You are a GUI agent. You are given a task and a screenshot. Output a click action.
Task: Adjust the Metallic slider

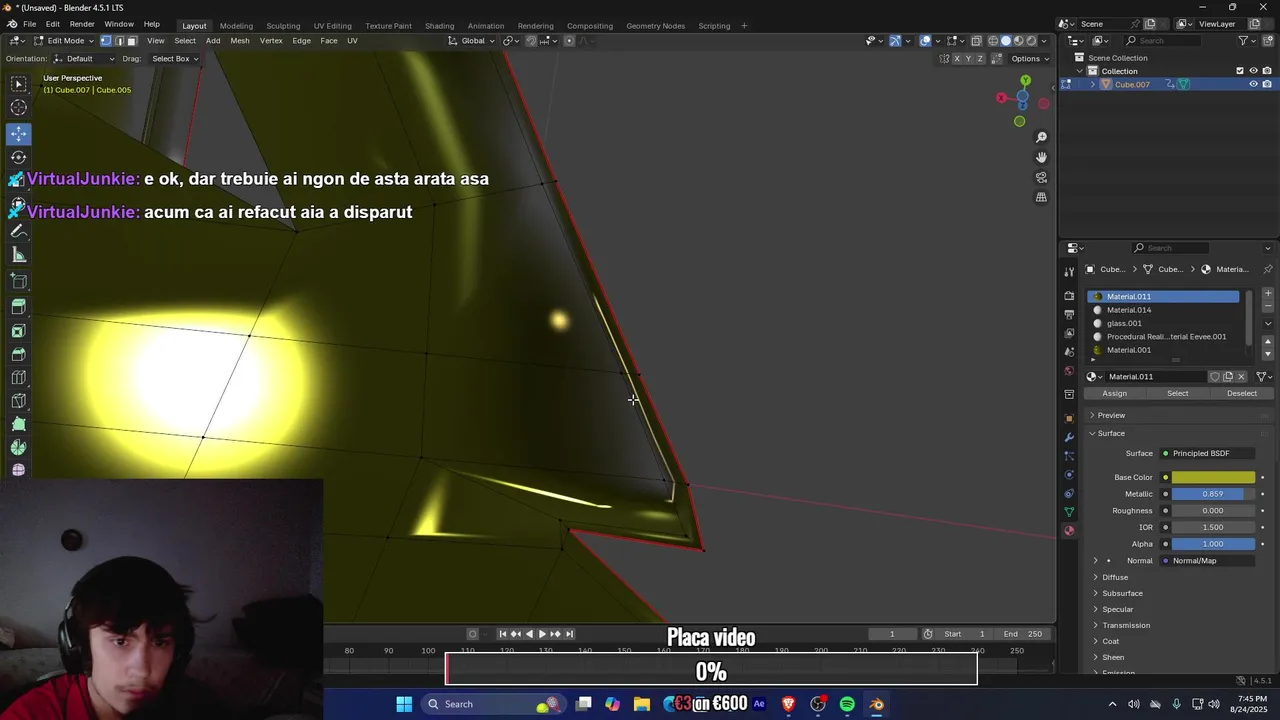pos(1213,494)
